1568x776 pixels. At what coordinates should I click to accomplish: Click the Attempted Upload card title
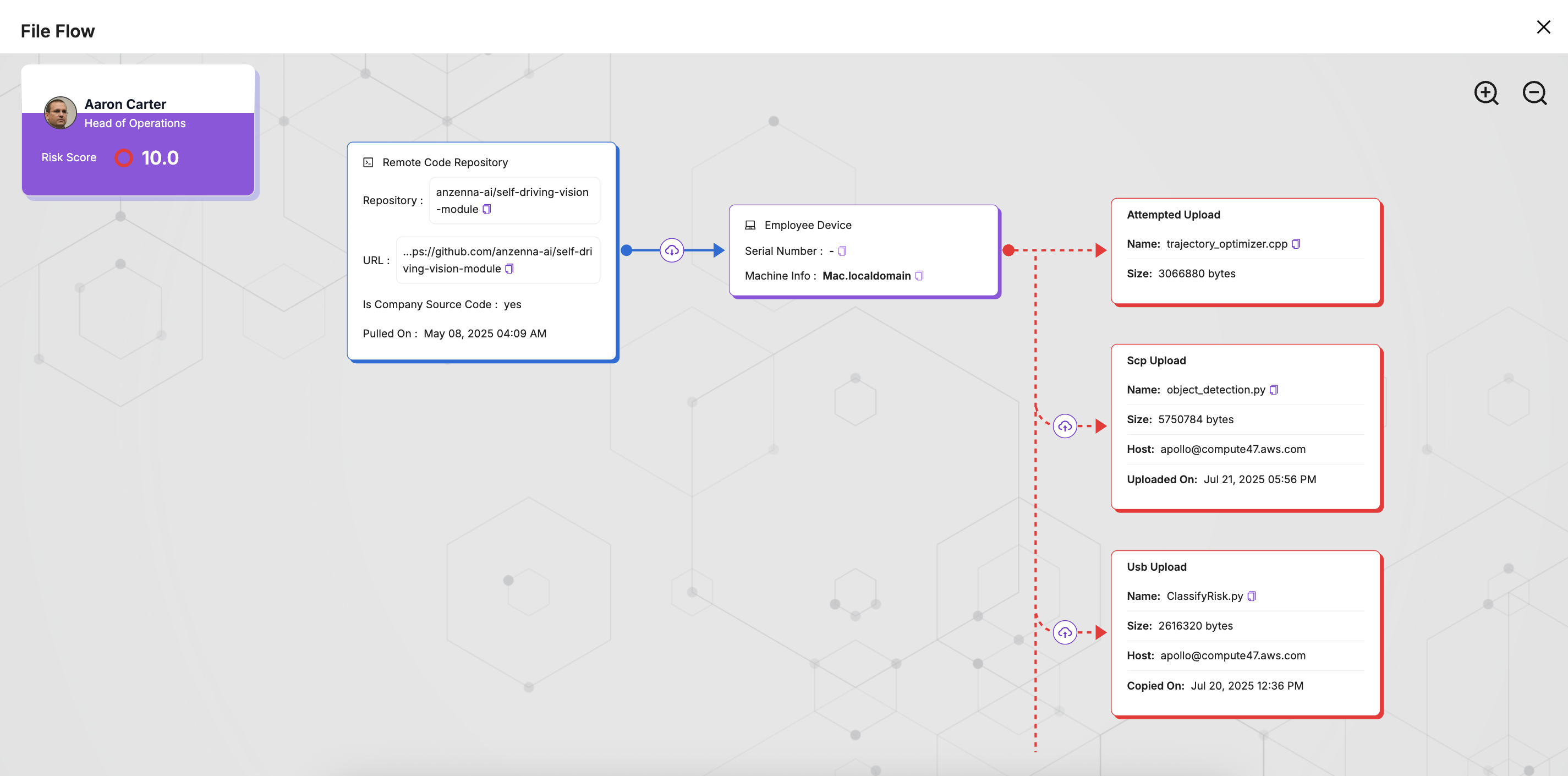click(1173, 215)
